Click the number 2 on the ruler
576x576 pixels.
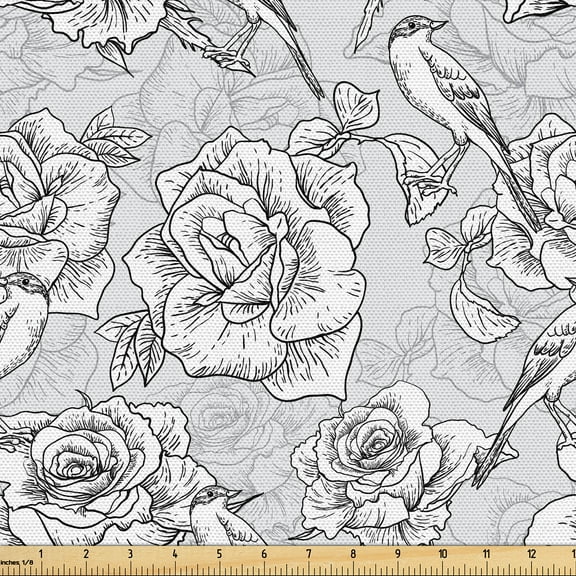[86, 554]
